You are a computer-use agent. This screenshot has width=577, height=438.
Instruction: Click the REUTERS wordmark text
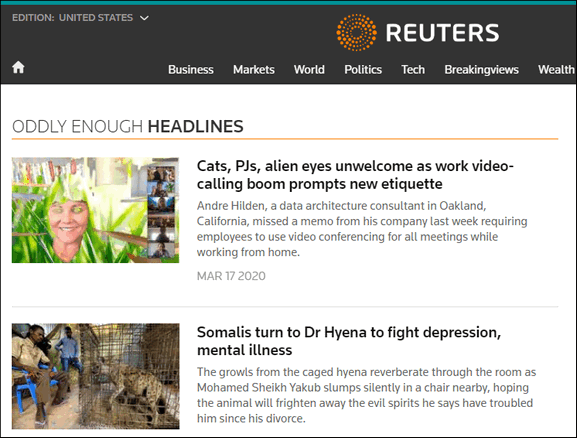(x=442, y=33)
